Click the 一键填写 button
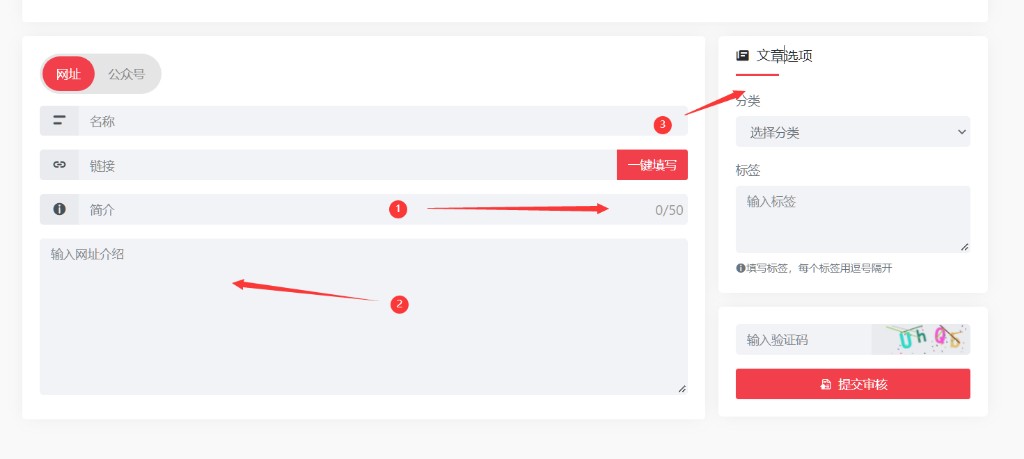Screen dimensions: 1024x459 [652, 165]
